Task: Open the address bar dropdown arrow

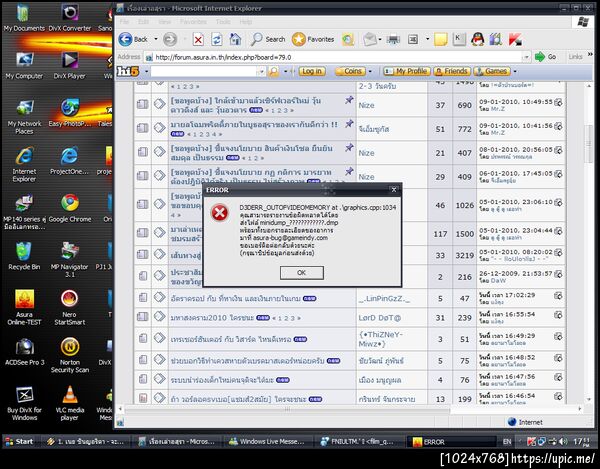Action: coord(527,57)
